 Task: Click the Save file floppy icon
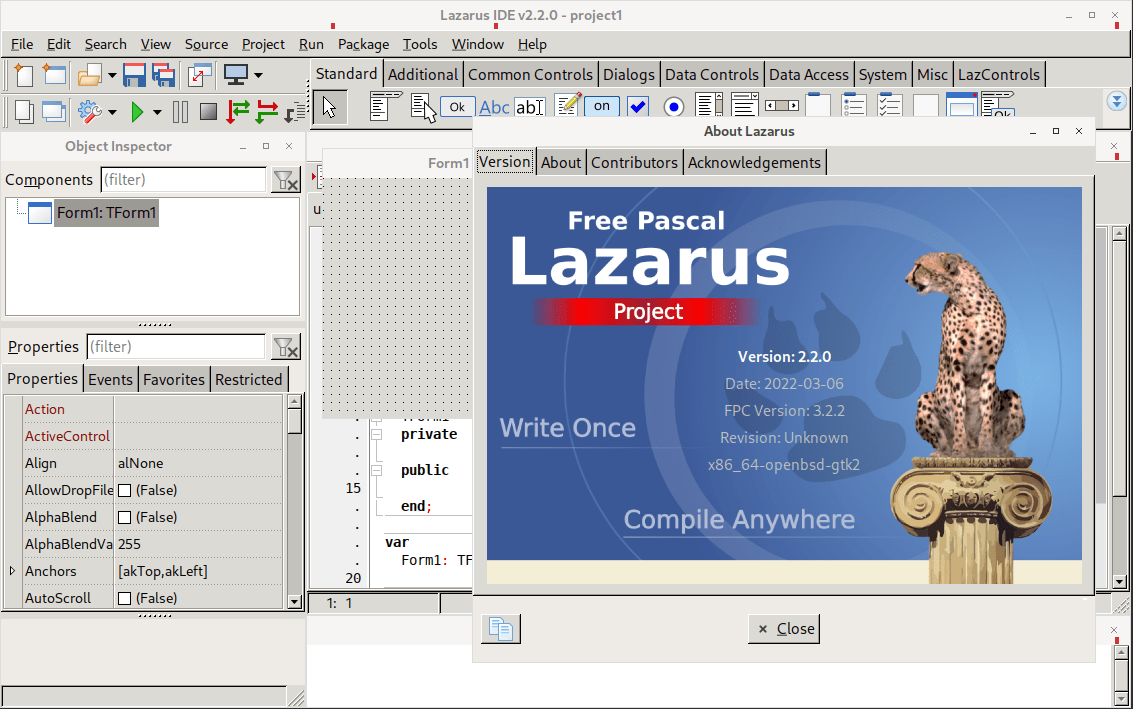point(134,75)
